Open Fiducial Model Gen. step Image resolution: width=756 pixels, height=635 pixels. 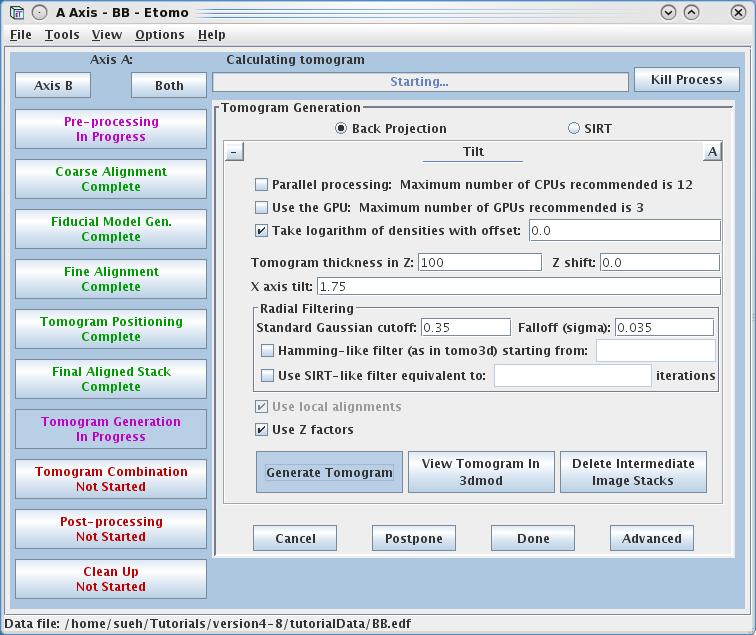point(111,229)
